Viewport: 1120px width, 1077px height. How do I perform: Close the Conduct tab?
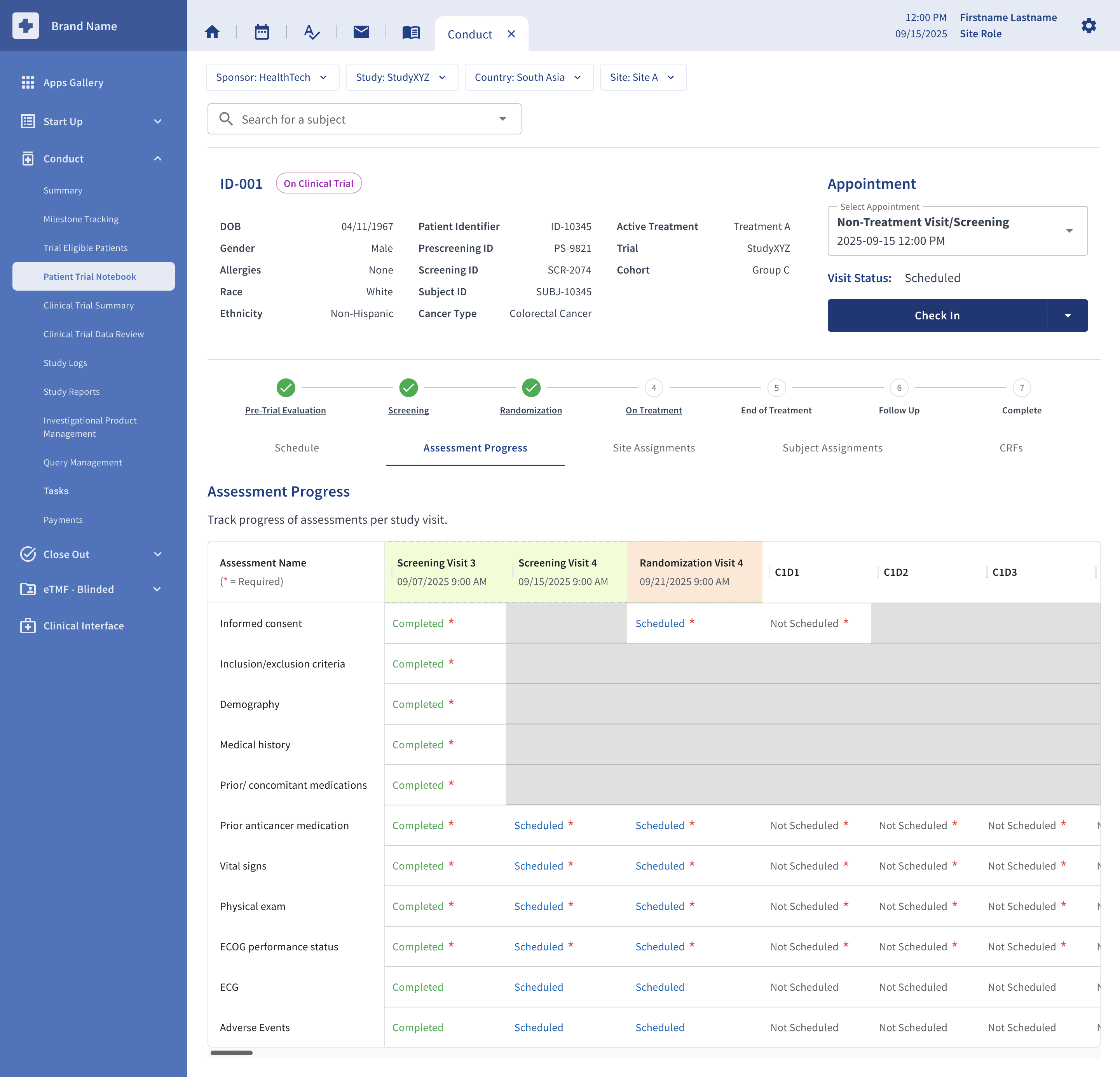pyautogui.click(x=511, y=34)
